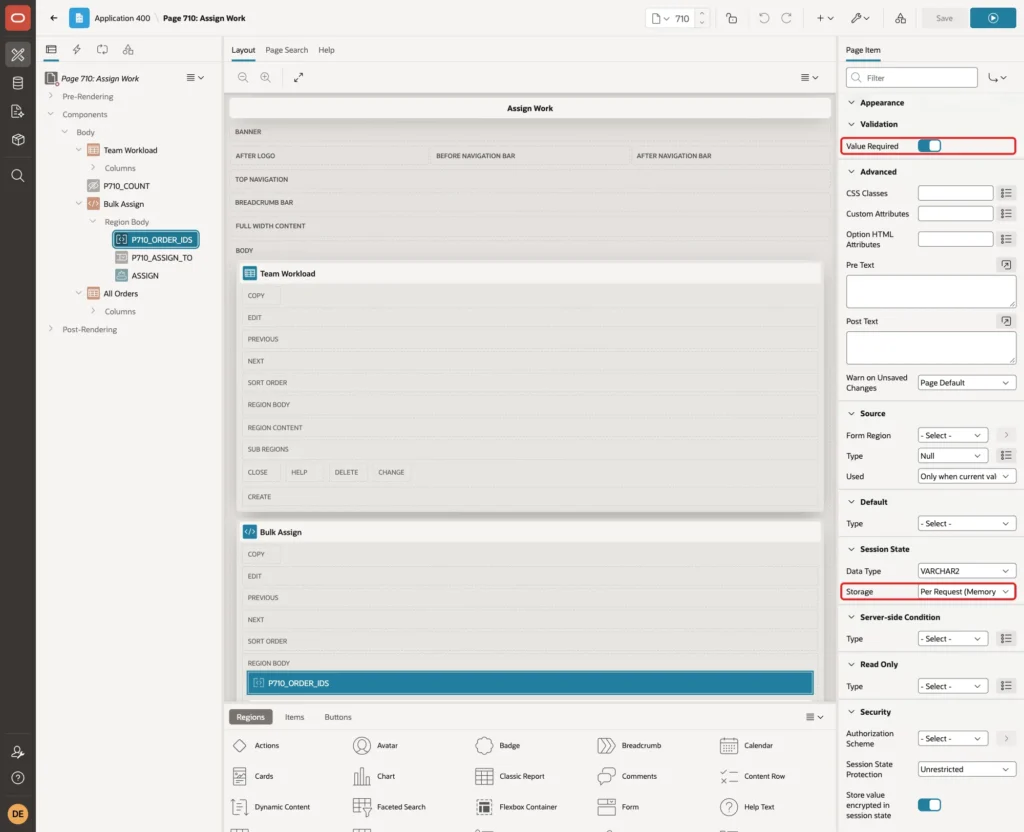Run the page with play button

pyautogui.click(x=993, y=18)
